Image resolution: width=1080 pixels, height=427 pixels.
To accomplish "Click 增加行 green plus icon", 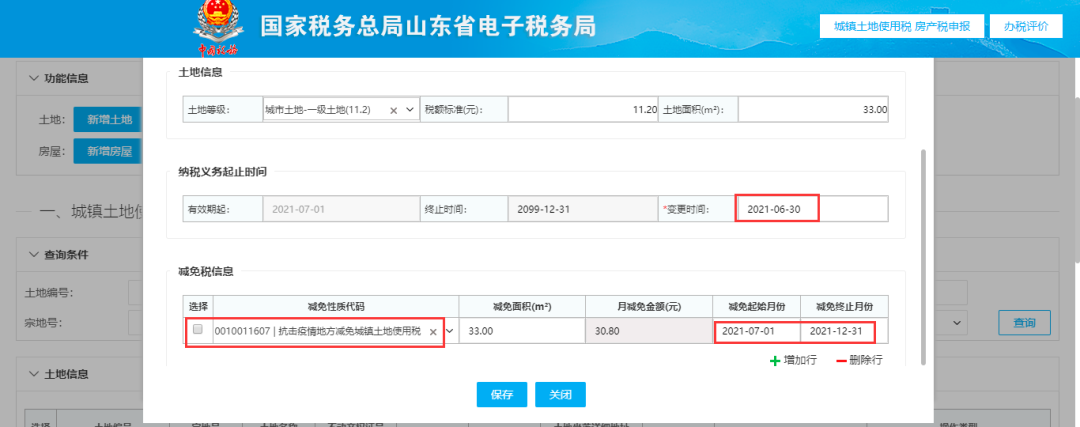I will click(775, 360).
